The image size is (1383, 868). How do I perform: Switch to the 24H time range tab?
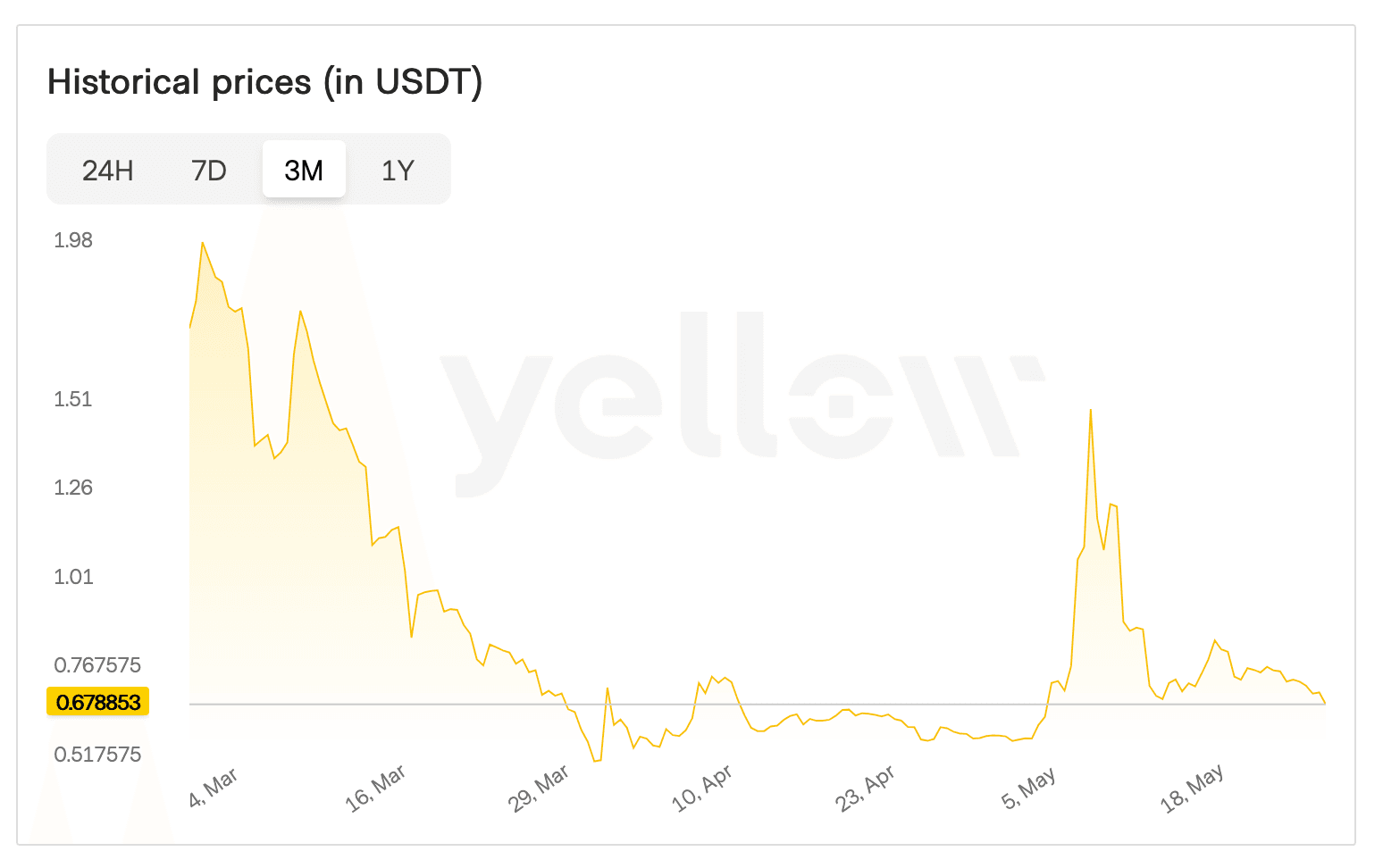(108, 170)
